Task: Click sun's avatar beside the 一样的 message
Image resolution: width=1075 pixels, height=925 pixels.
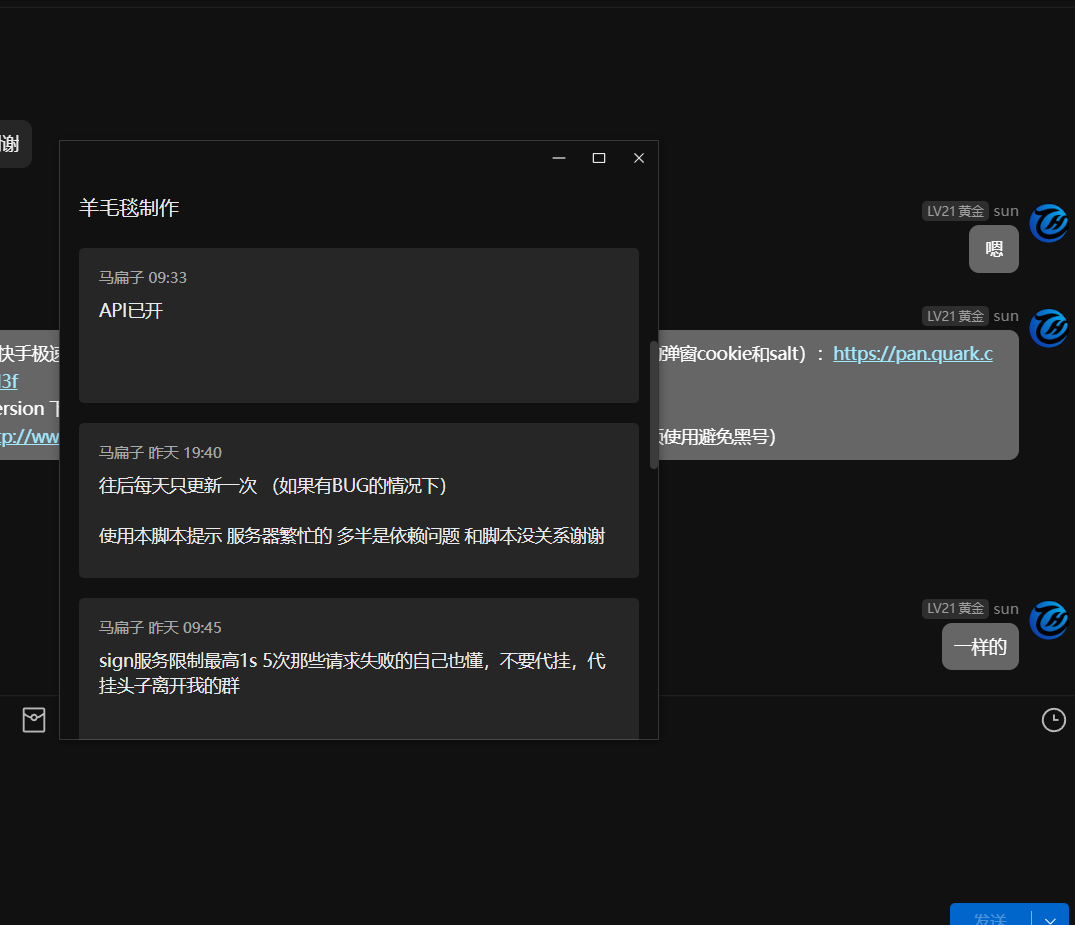Action: point(1049,620)
